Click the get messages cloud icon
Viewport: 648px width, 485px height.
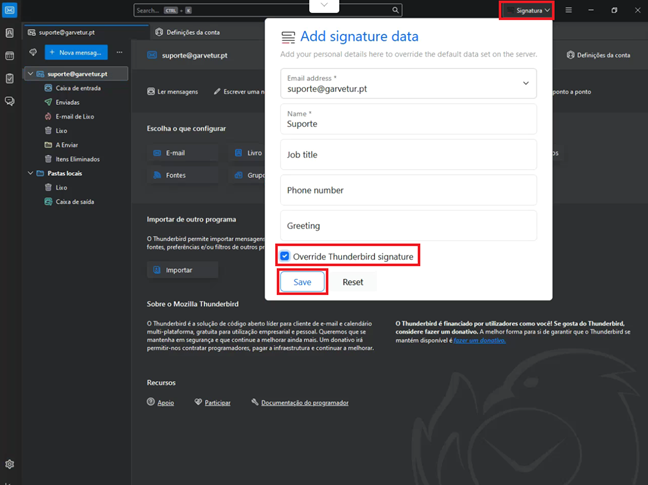[33, 52]
